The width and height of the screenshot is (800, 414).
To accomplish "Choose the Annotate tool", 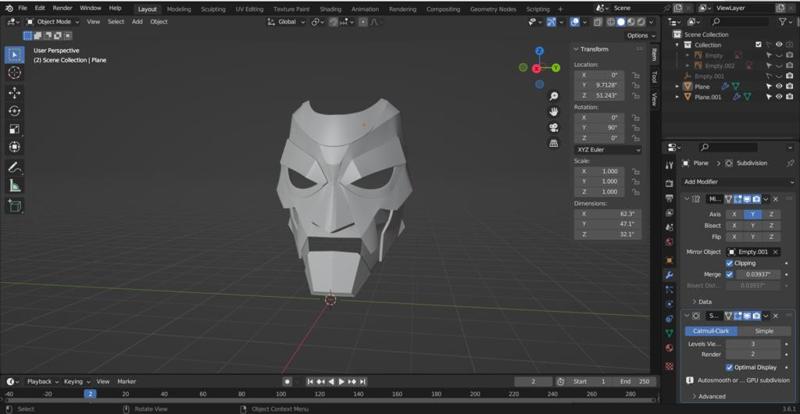I will [14, 167].
